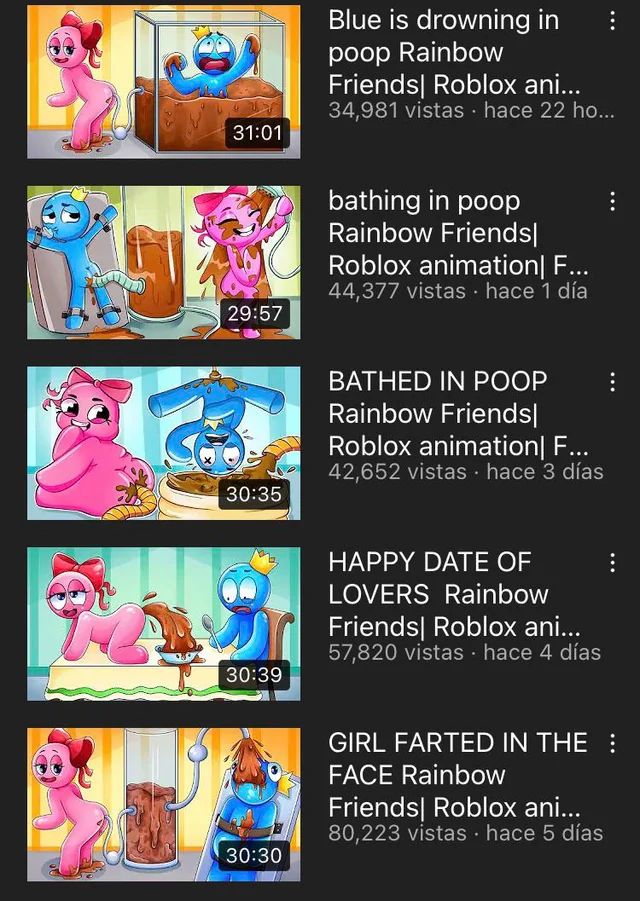The height and width of the screenshot is (901, 640).
Task: Open more options for 'HAPPY DATE OF LOVERS'
Action: point(612,563)
